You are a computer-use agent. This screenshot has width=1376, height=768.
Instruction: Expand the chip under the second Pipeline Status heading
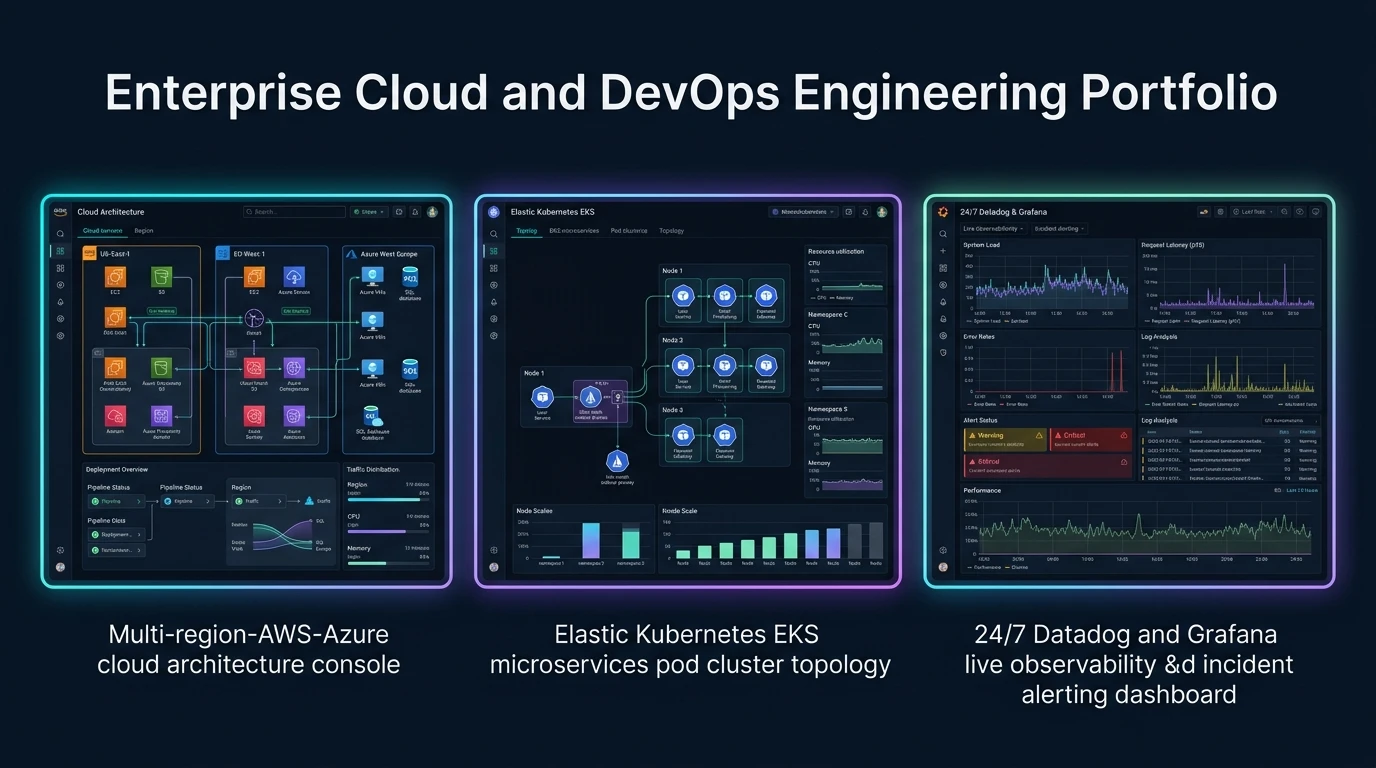pyautogui.click(x=188, y=501)
